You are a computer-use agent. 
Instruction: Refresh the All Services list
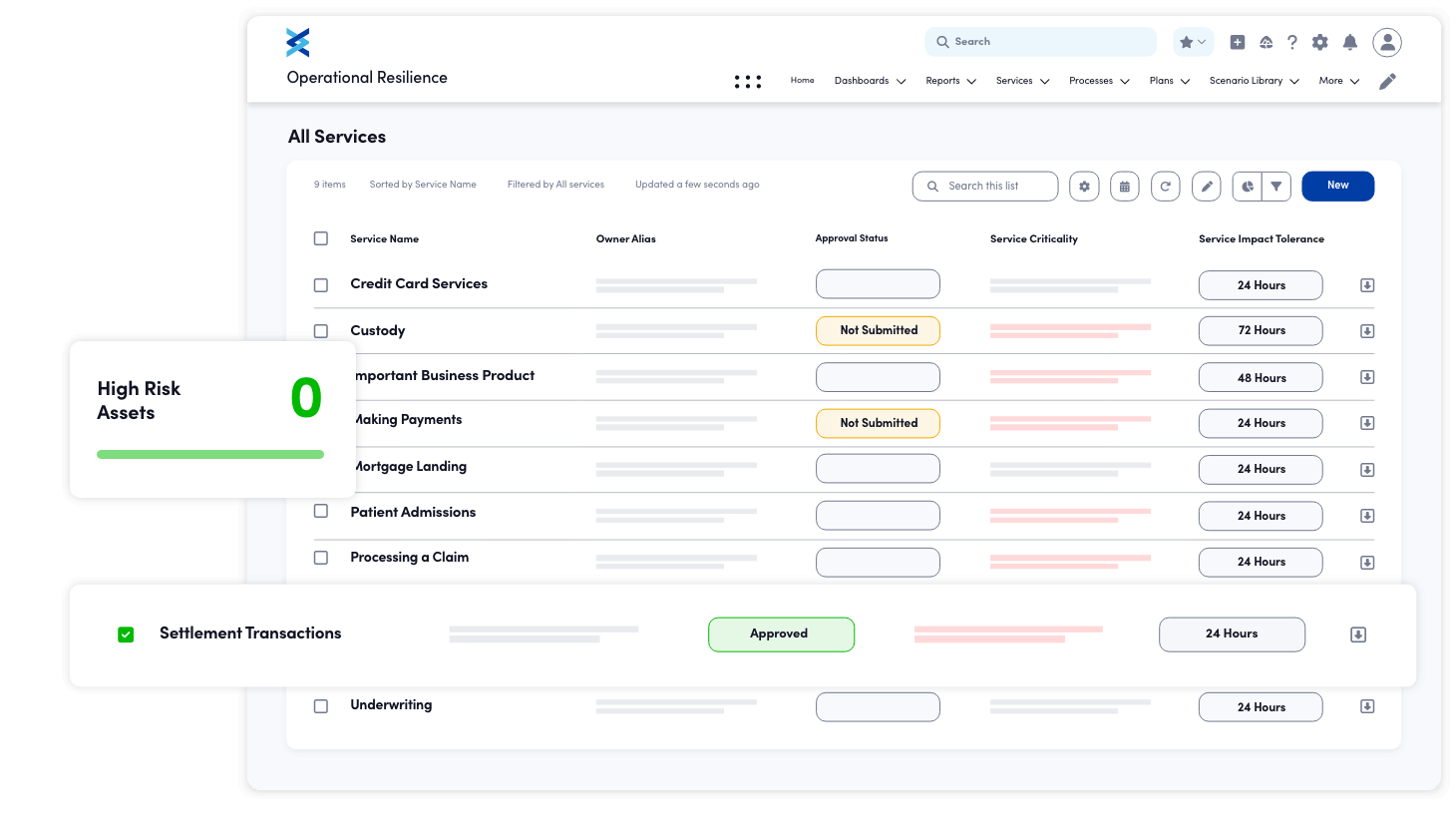click(1166, 187)
